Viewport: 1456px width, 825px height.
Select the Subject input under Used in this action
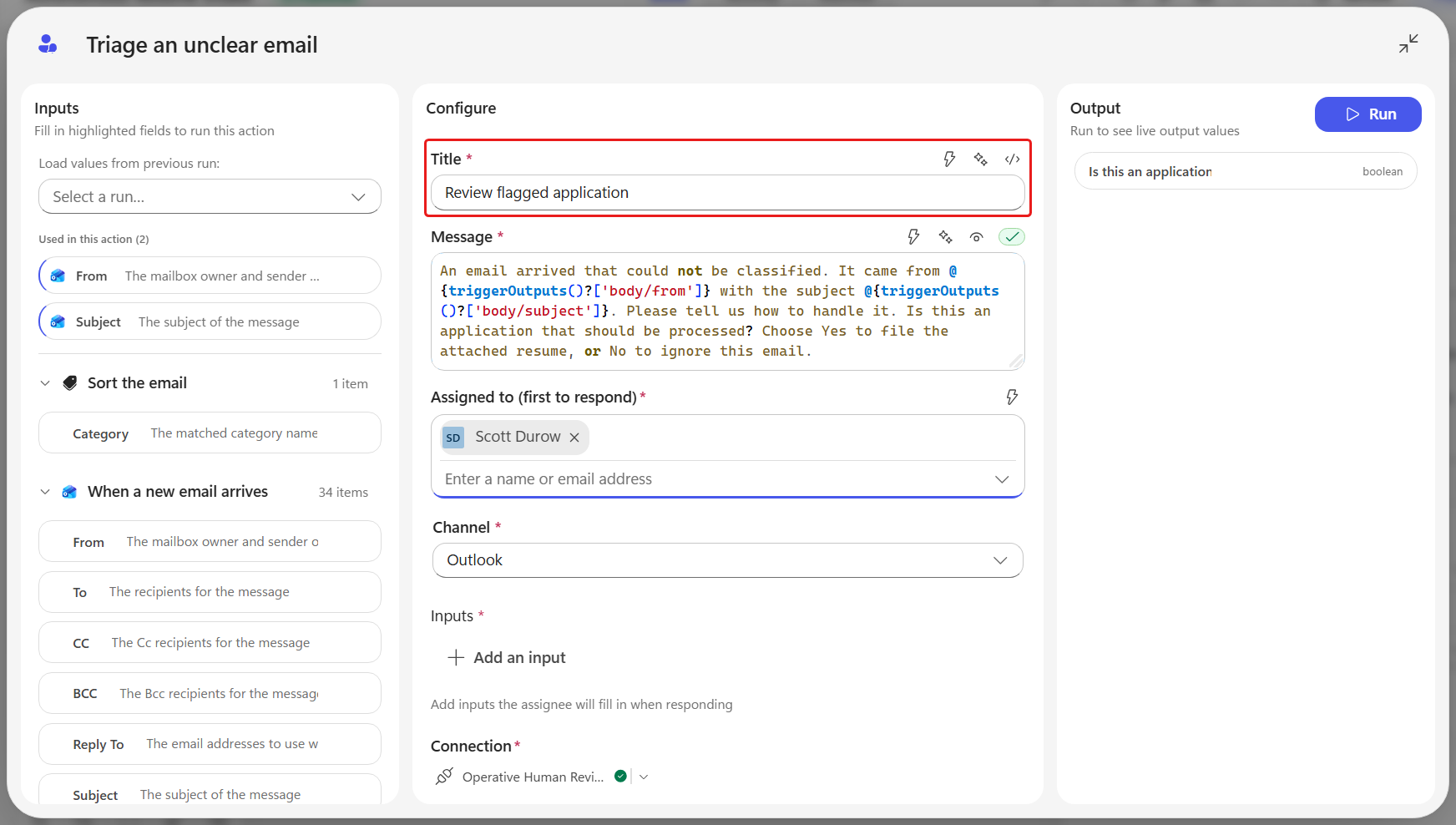point(210,321)
